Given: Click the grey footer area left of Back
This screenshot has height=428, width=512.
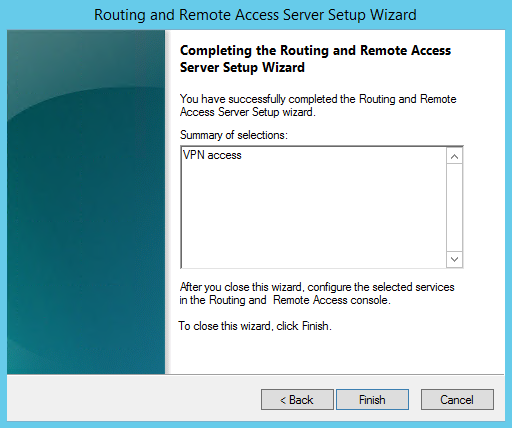Looking at the screenshot, I should click(133, 398).
